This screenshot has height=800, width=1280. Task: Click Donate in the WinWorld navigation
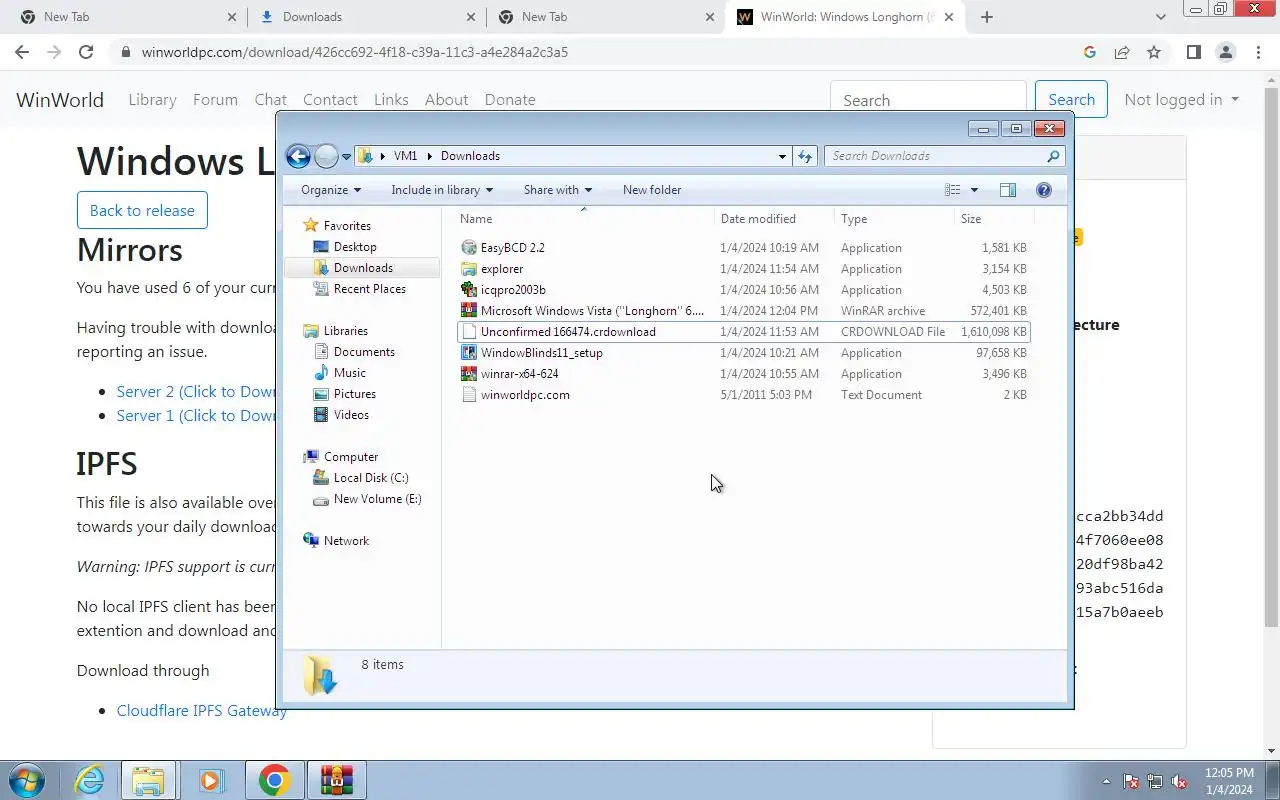(510, 100)
